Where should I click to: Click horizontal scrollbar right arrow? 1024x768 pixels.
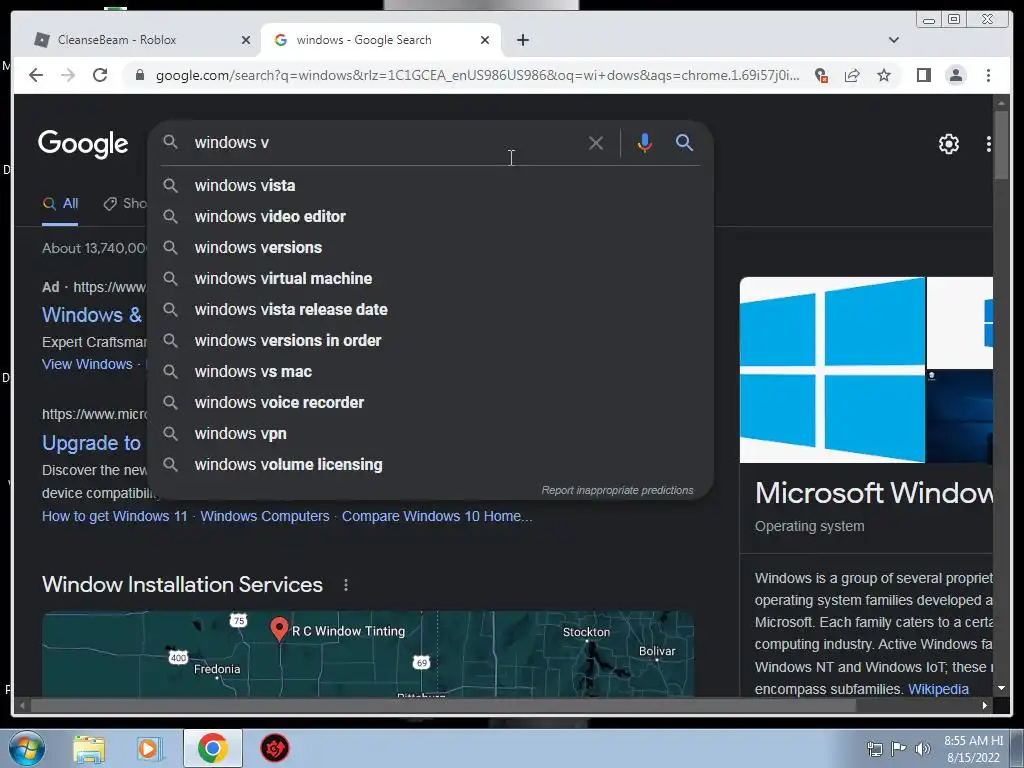coord(985,705)
